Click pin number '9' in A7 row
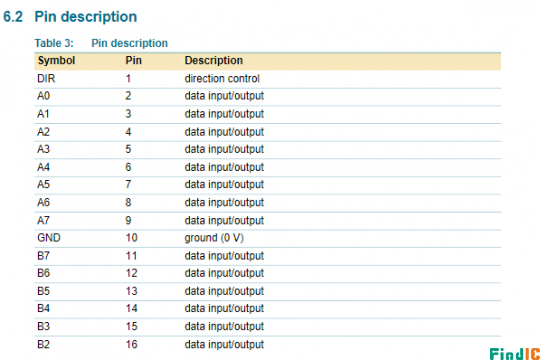Screen dimensions: 540x360 pyautogui.click(x=128, y=220)
